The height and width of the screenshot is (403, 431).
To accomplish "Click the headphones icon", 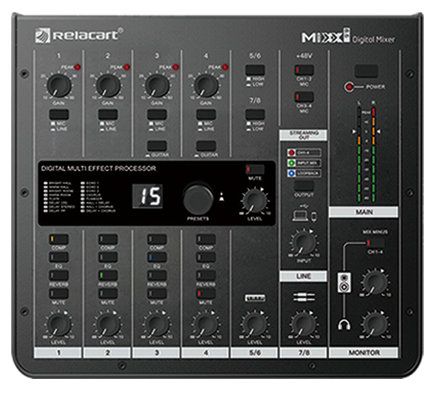I will pyautogui.click(x=344, y=324).
